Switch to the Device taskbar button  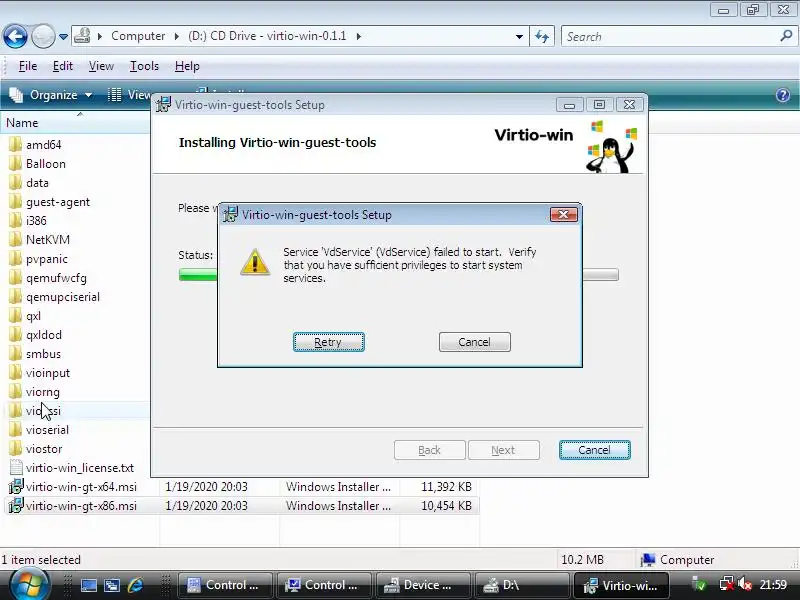coord(422,585)
